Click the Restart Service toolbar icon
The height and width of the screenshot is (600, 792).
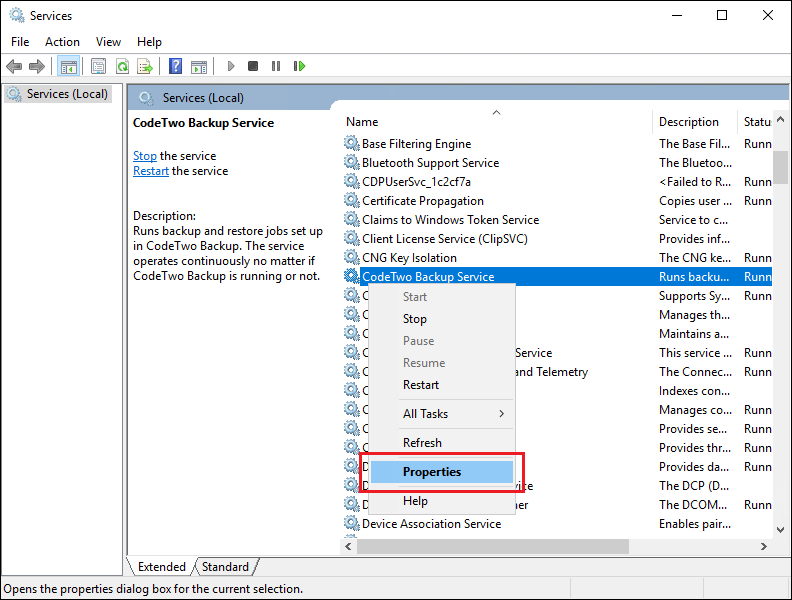coord(299,66)
